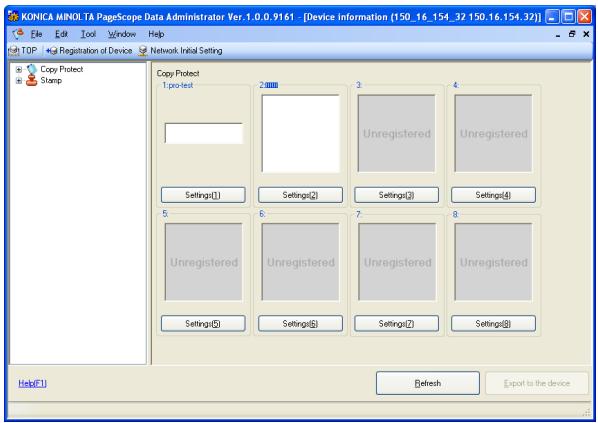Open the Help(F1) link
This screenshot has height=423, width=598.
[x=33, y=383]
